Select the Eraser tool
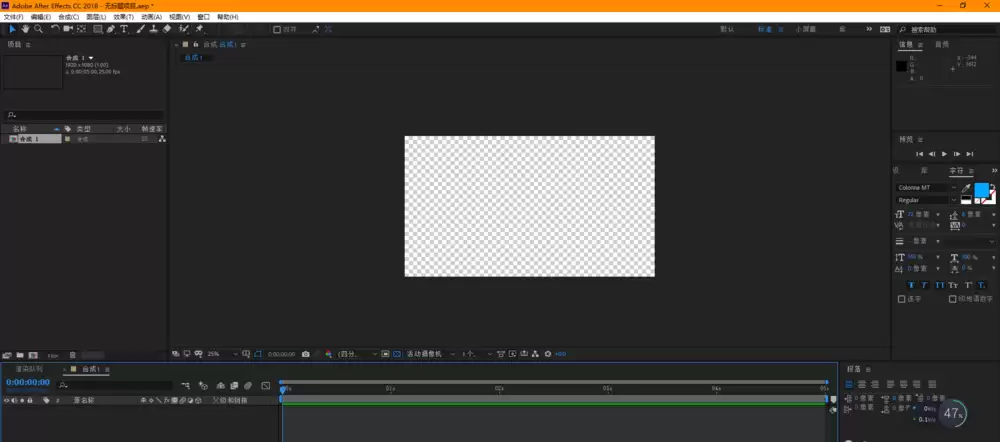1000x442 pixels. pos(167,29)
